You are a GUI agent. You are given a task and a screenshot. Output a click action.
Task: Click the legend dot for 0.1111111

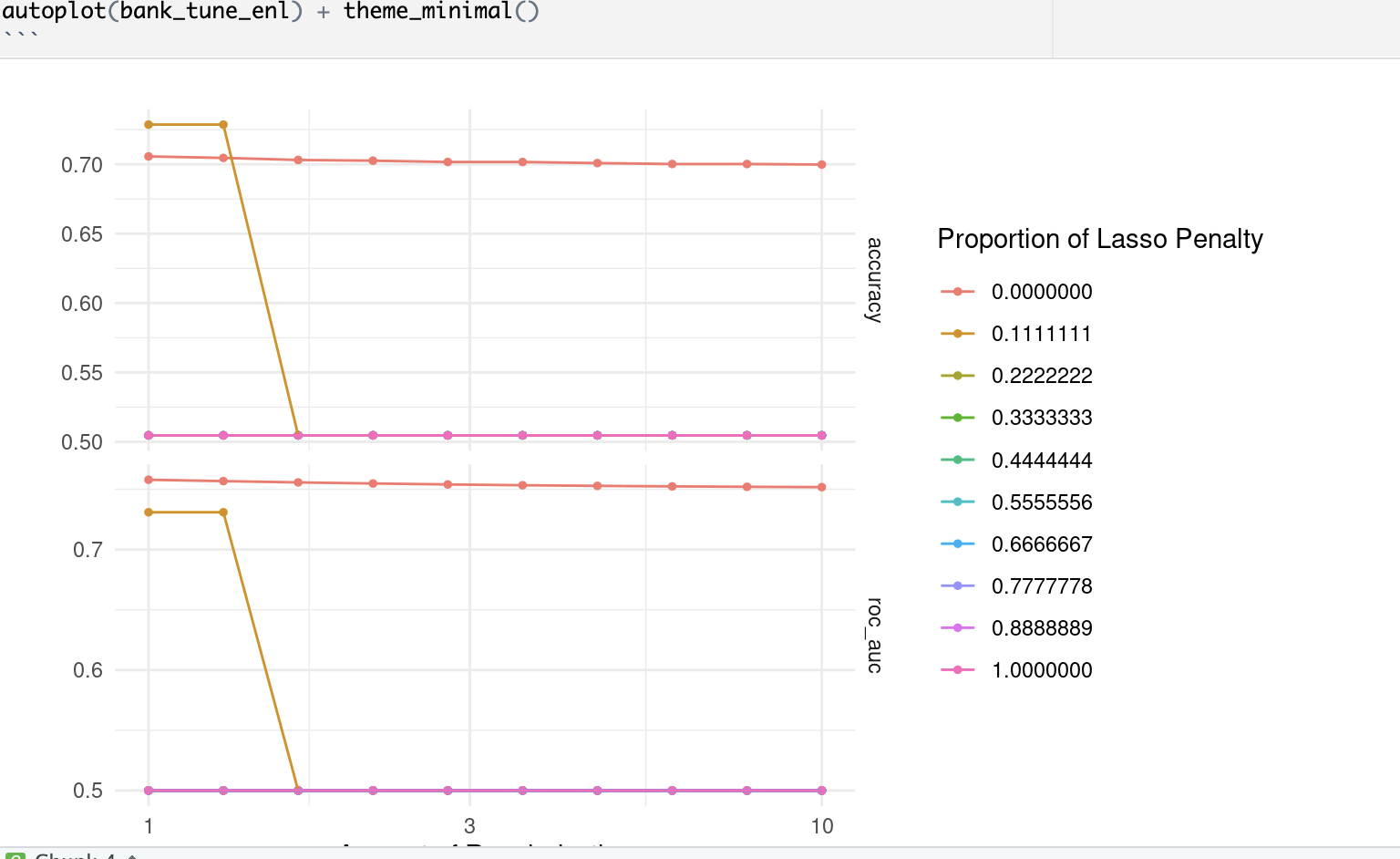click(x=957, y=334)
